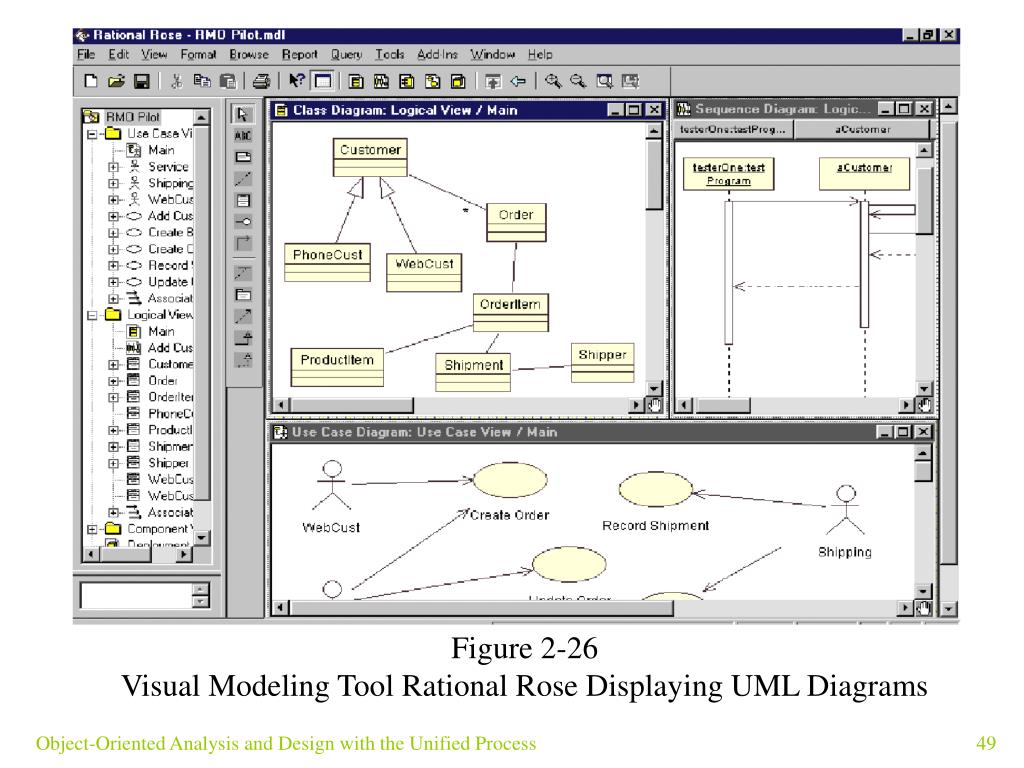Pick the Selection arrow tool in toolbox
Screen dimensions: 1024x768
(x=242, y=114)
